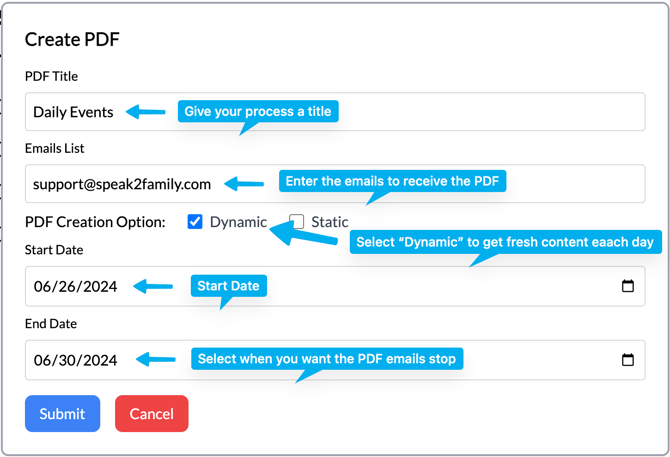Click the 'Enter the emails to receive' callout
Screen dimensions: 670x457
point(392,181)
